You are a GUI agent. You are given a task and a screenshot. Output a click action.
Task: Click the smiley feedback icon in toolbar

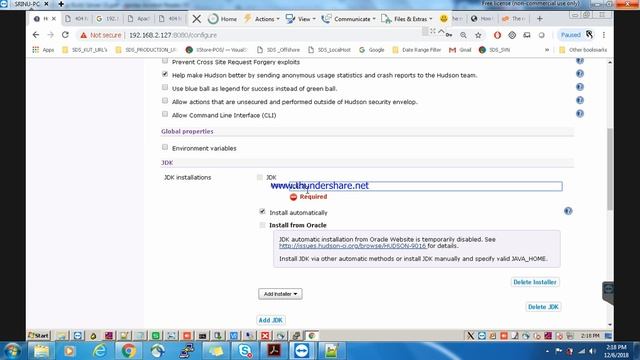(444, 18)
